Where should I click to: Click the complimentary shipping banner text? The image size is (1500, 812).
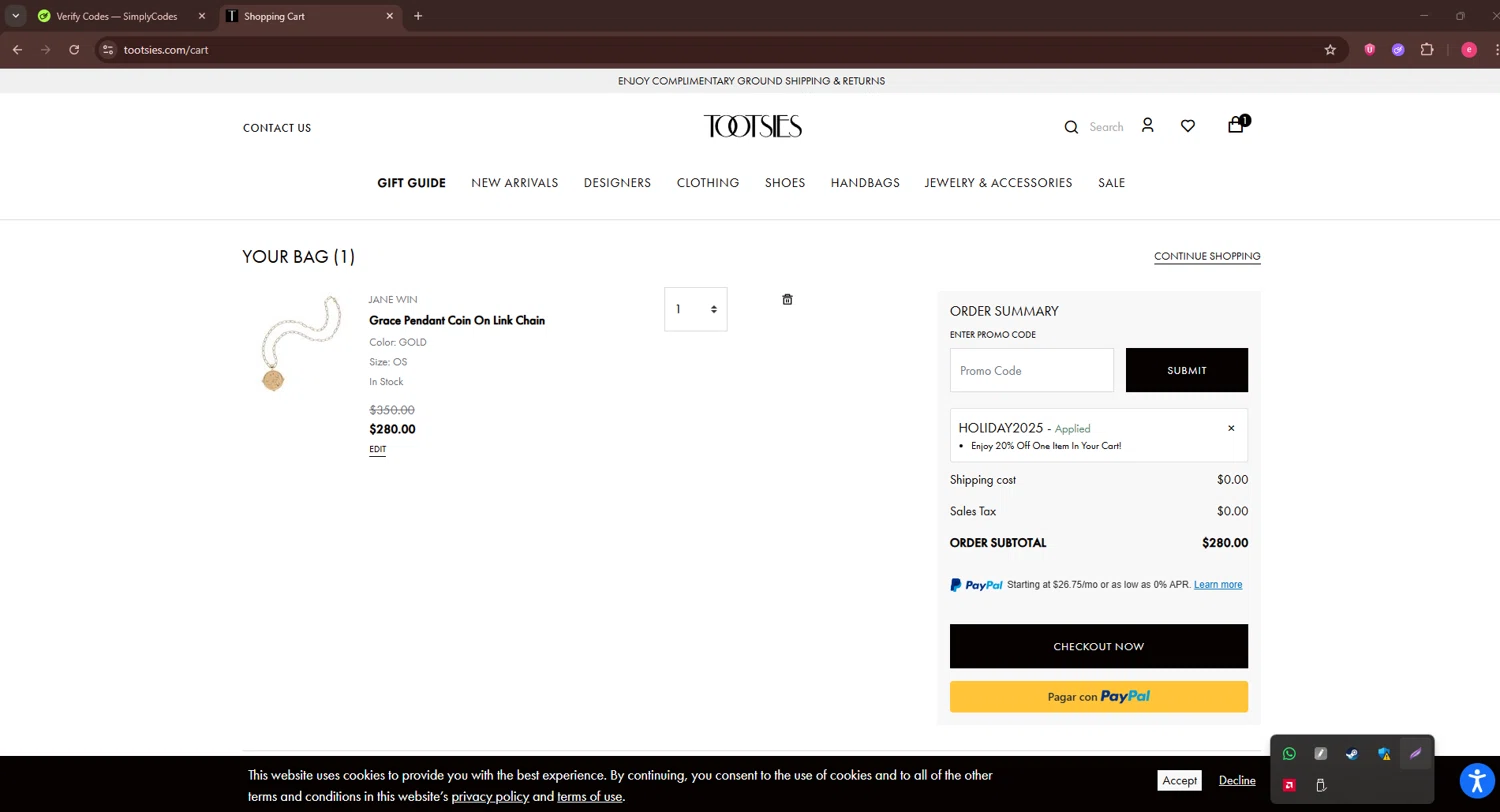pos(751,81)
